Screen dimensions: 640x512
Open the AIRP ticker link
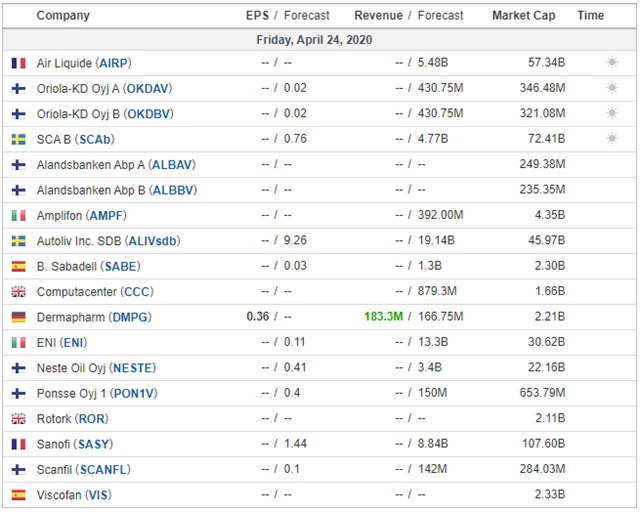[x=110, y=63]
